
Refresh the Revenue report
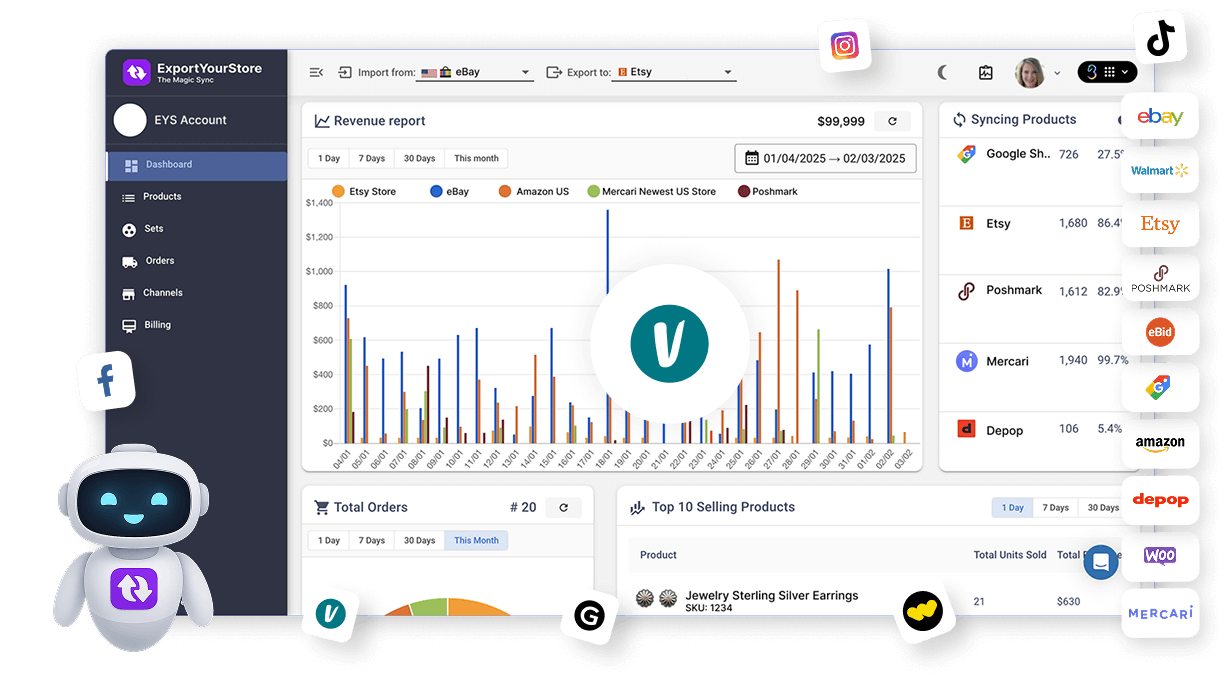(892, 121)
